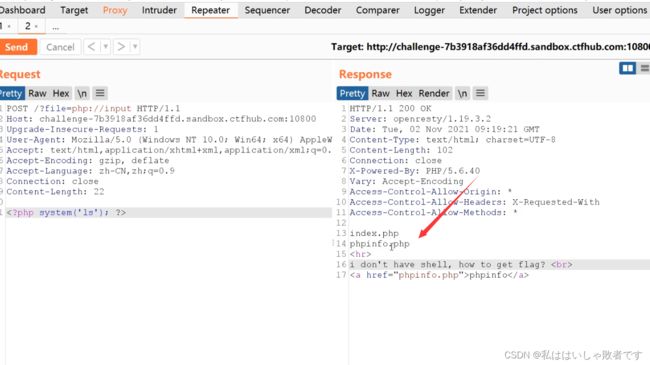
Task: Go forward to next request in history
Action: [121, 47]
